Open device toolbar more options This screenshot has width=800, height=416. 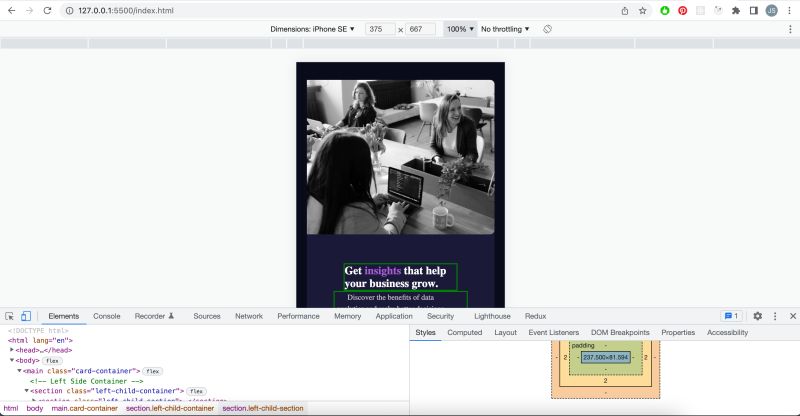point(790,29)
